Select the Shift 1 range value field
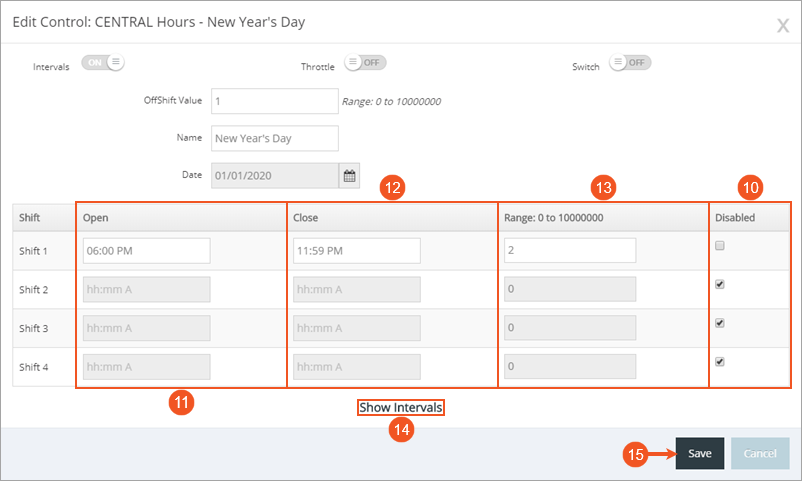The image size is (802, 481). tap(570, 250)
